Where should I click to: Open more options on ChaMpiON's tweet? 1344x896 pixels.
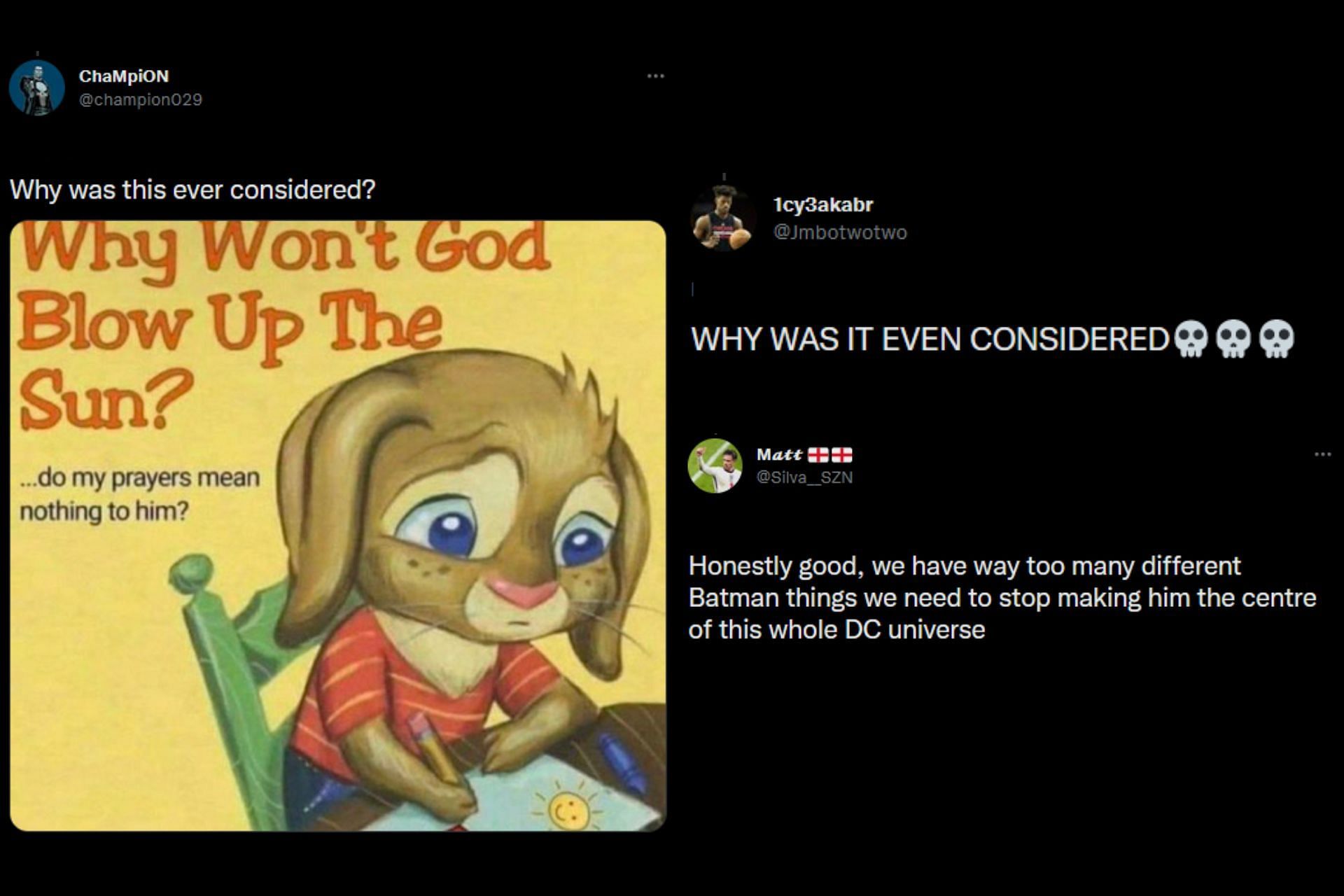click(655, 76)
